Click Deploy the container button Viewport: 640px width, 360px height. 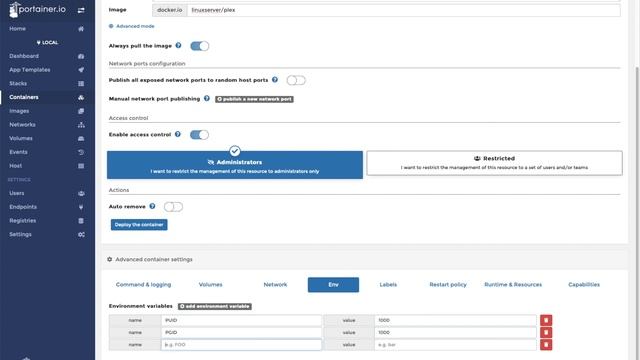[139, 225]
